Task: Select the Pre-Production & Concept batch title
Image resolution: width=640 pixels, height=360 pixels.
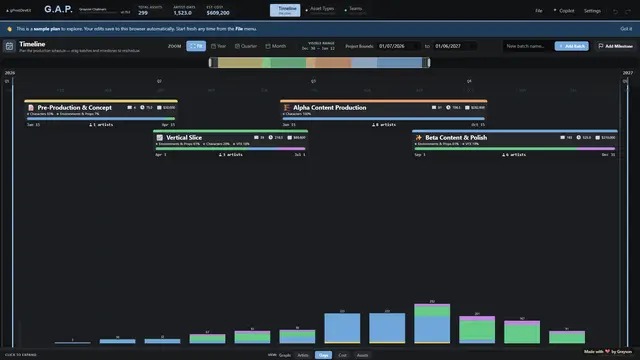Action: click(x=75, y=108)
